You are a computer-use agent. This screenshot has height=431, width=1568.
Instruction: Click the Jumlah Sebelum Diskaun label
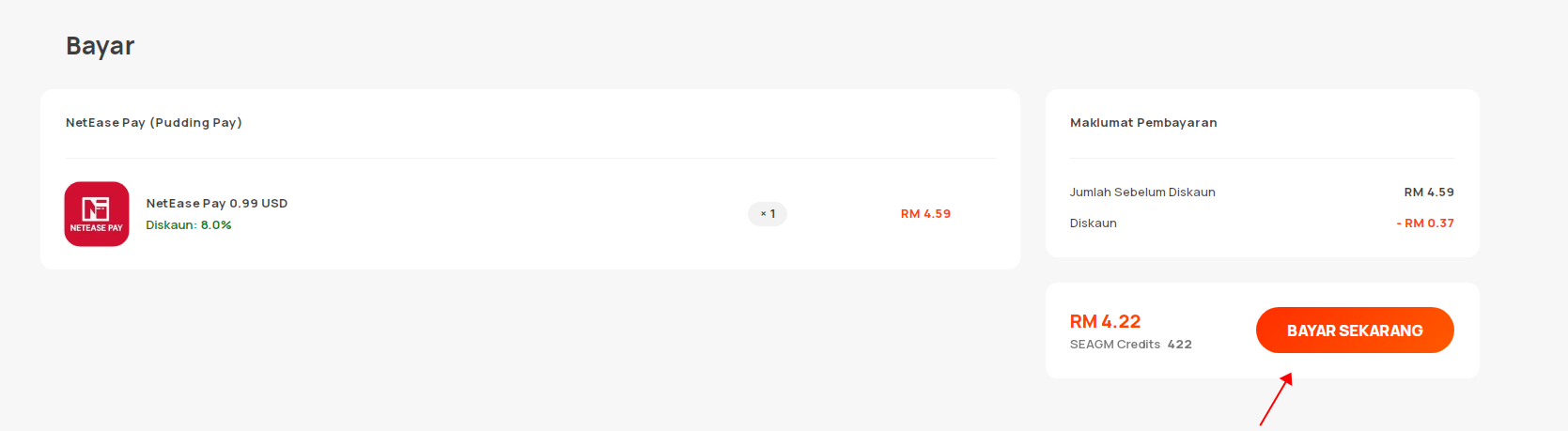(1142, 192)
